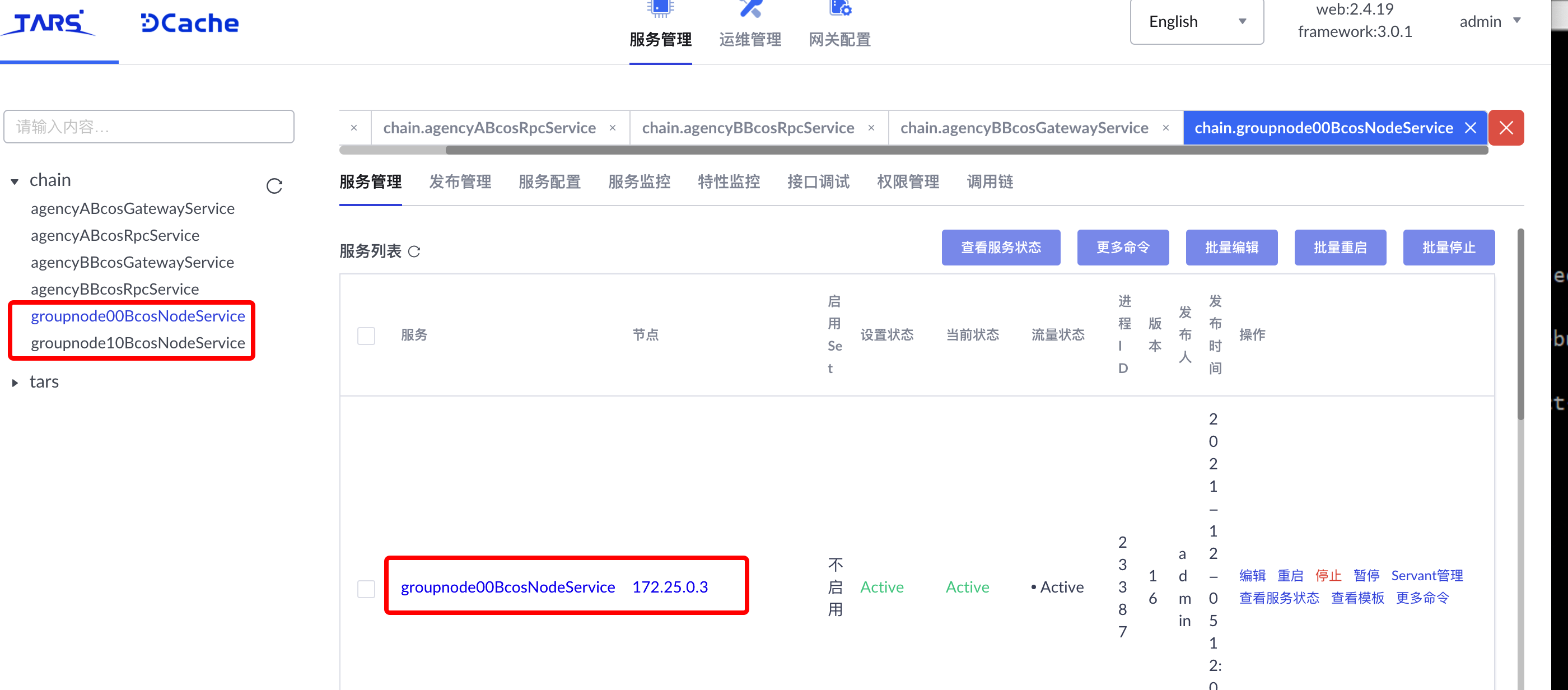Open the 权限管理 sub-tab
The image size is (1568, 690).
pyautogui.click(x=908, y=181)
